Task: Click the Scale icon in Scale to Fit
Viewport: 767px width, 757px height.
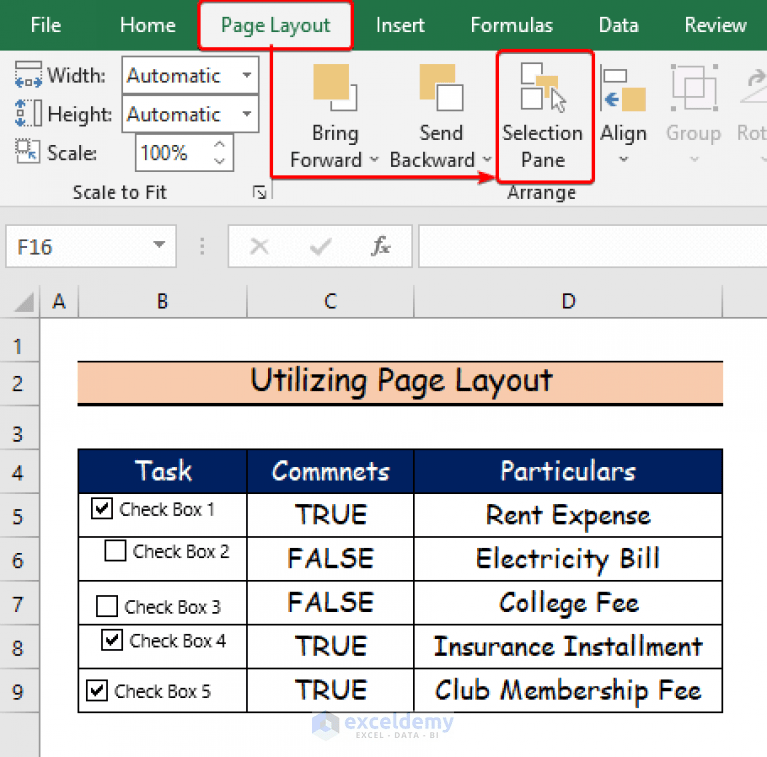Action: 27,151
